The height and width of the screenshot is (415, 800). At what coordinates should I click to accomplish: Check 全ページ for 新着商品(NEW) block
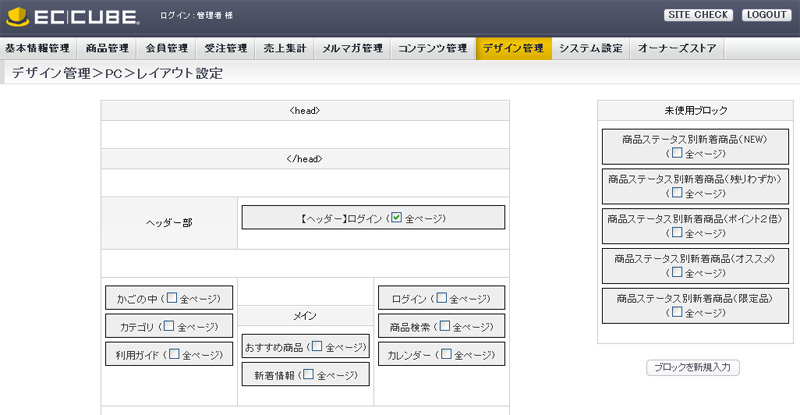point(677,153)
